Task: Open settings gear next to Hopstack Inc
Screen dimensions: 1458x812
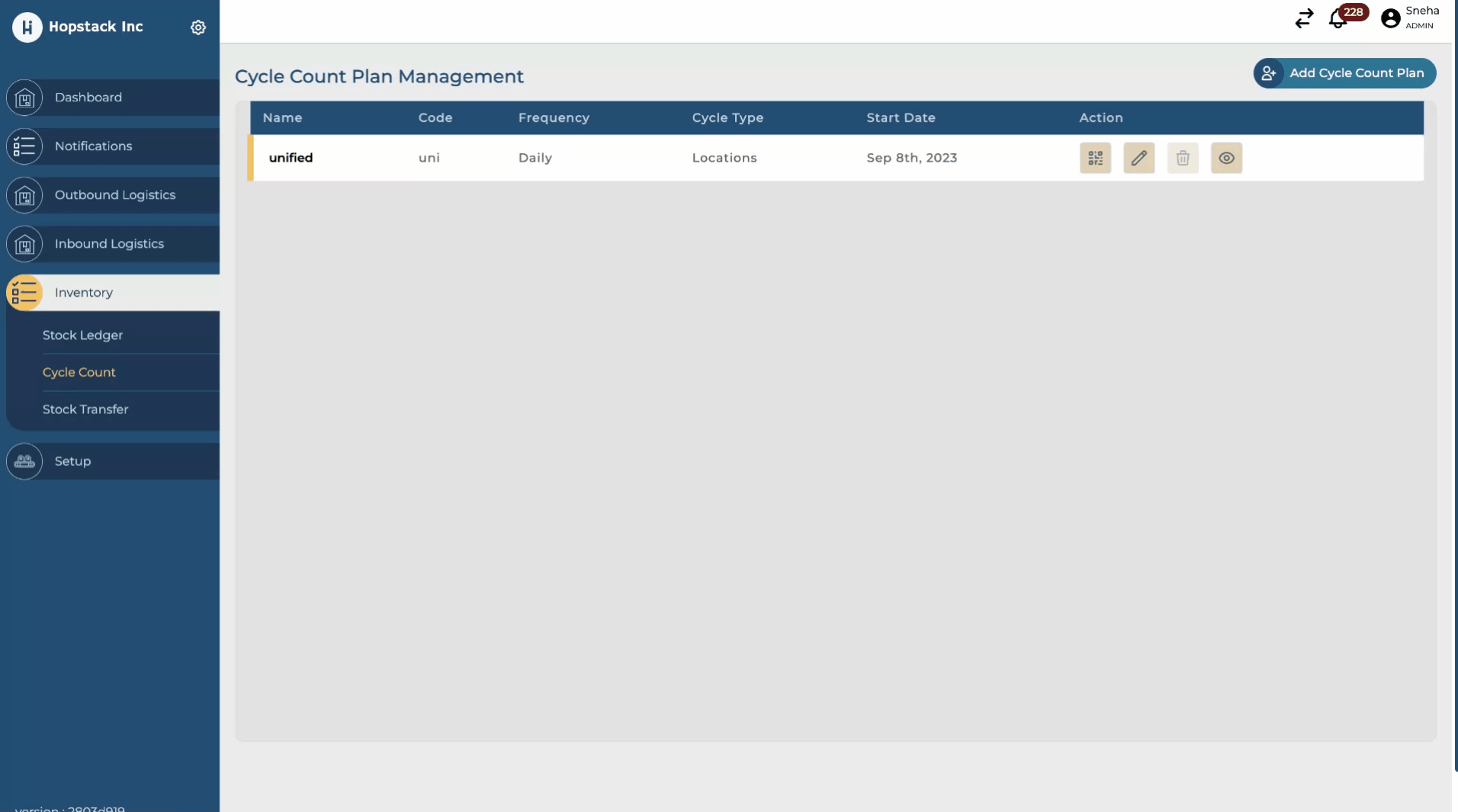Action: pyautogui.click(x=198, y=27)
